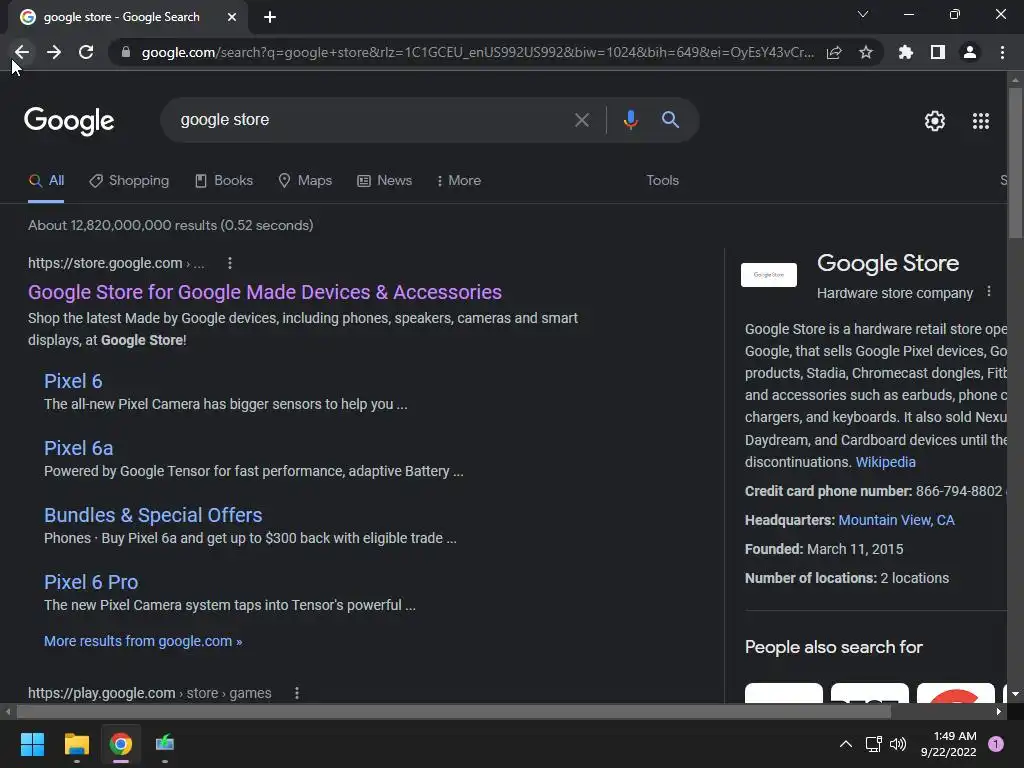Open the tab search chevron
This screenshot has height=768, width=1024.
[x=863, y=14]
